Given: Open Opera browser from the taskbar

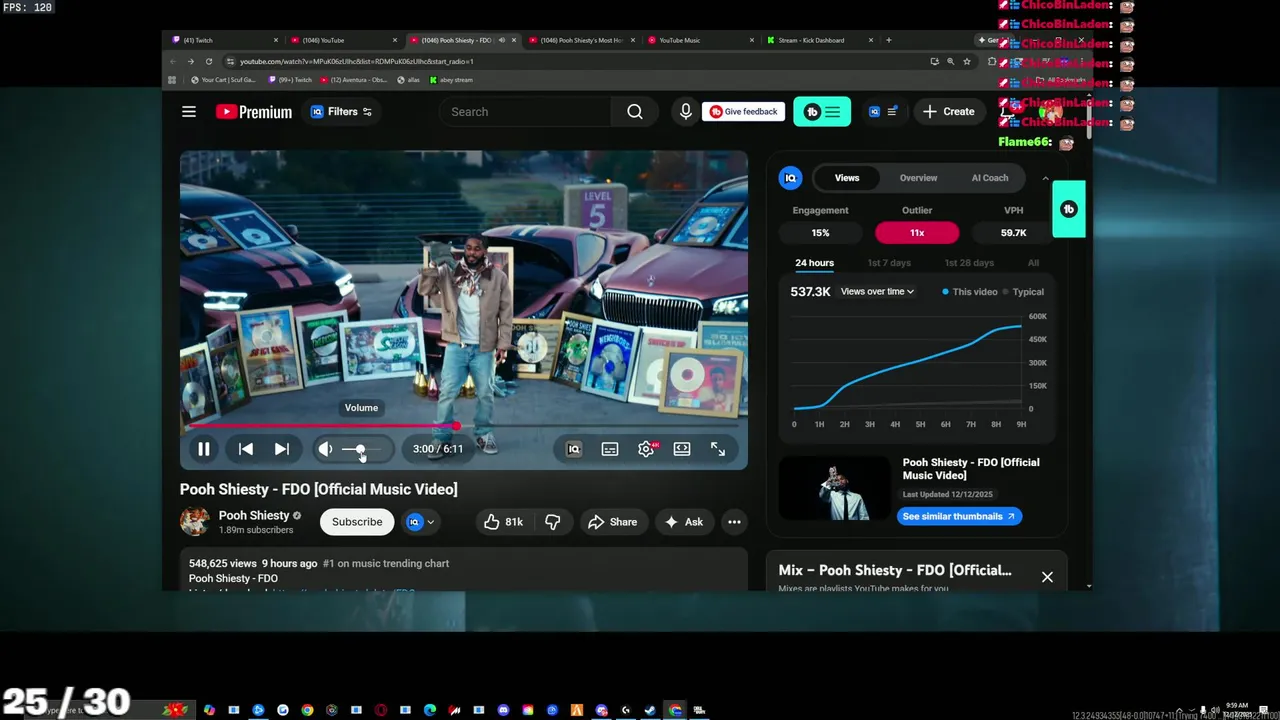Looking at the screenshot, I should click(x=381, y=710).
